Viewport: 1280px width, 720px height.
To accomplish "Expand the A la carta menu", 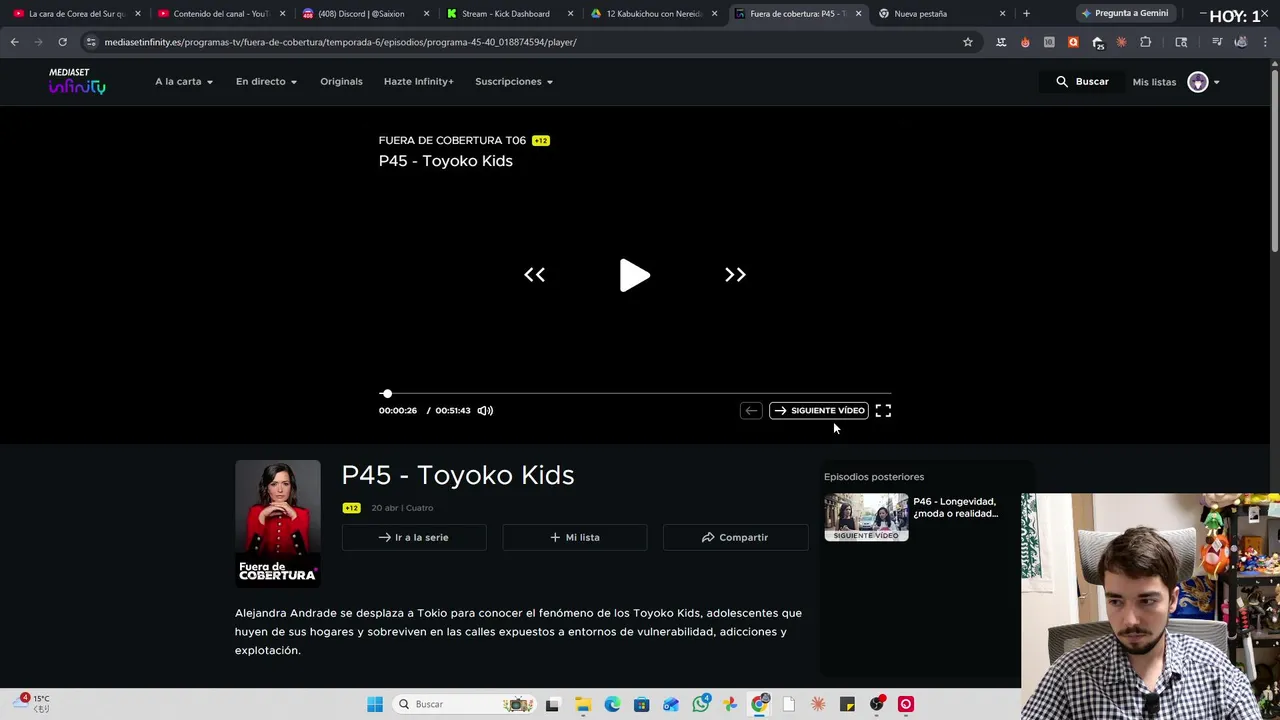I will pyautogui.click(x=184, y=81).
